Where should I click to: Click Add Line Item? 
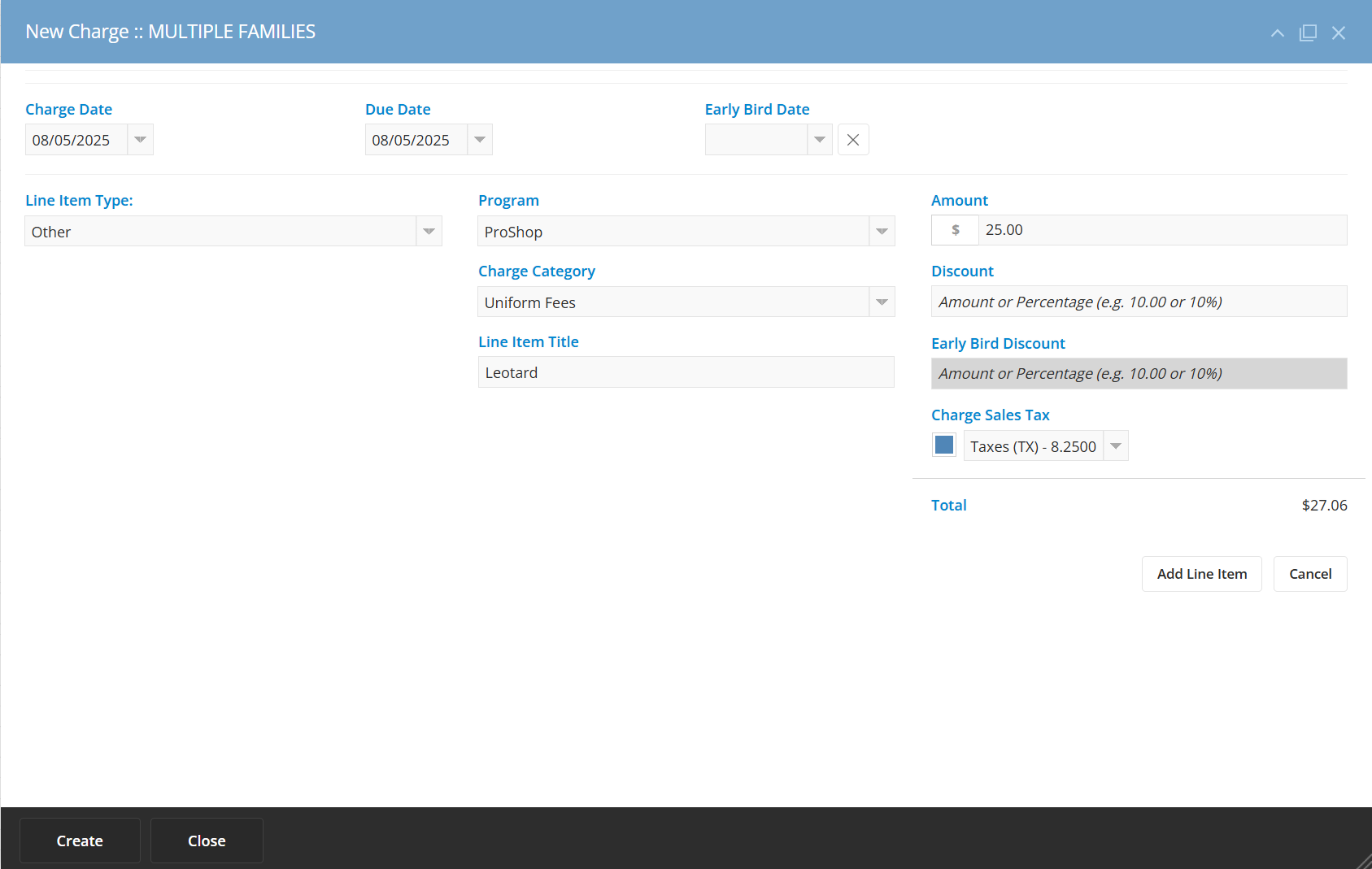click(1201, 573)
